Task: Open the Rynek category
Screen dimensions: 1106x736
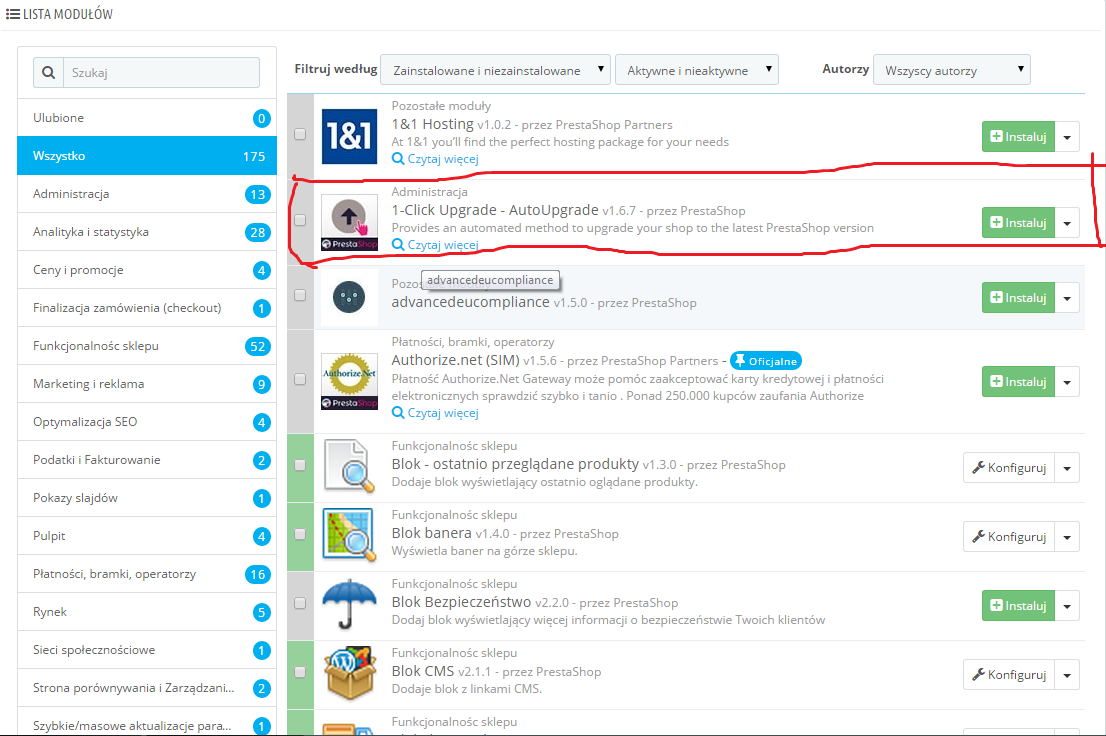Action: pos(147,612)
